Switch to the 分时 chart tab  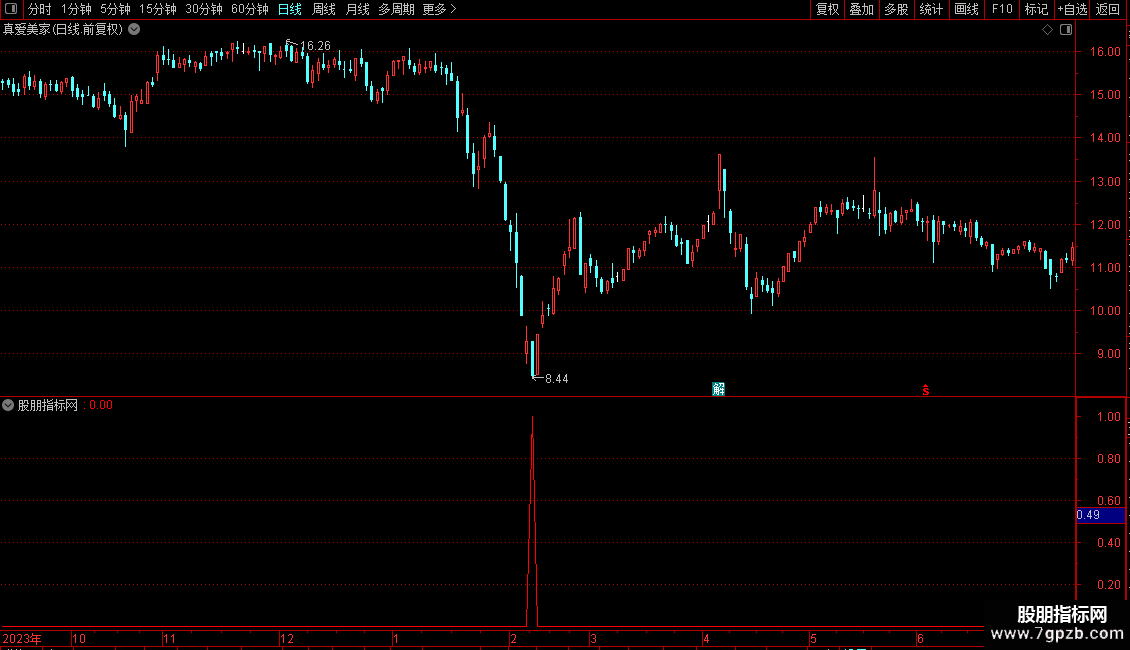(40, 9)
